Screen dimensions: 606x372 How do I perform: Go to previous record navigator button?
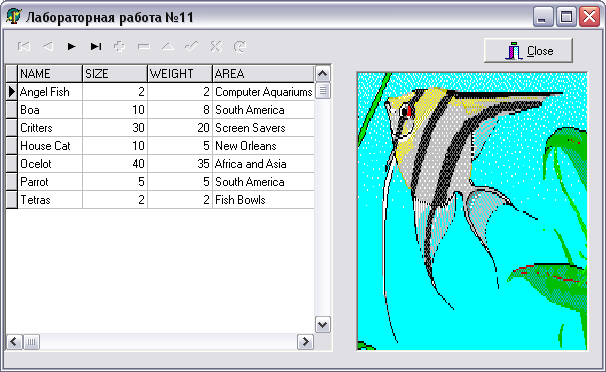(48, 47)
